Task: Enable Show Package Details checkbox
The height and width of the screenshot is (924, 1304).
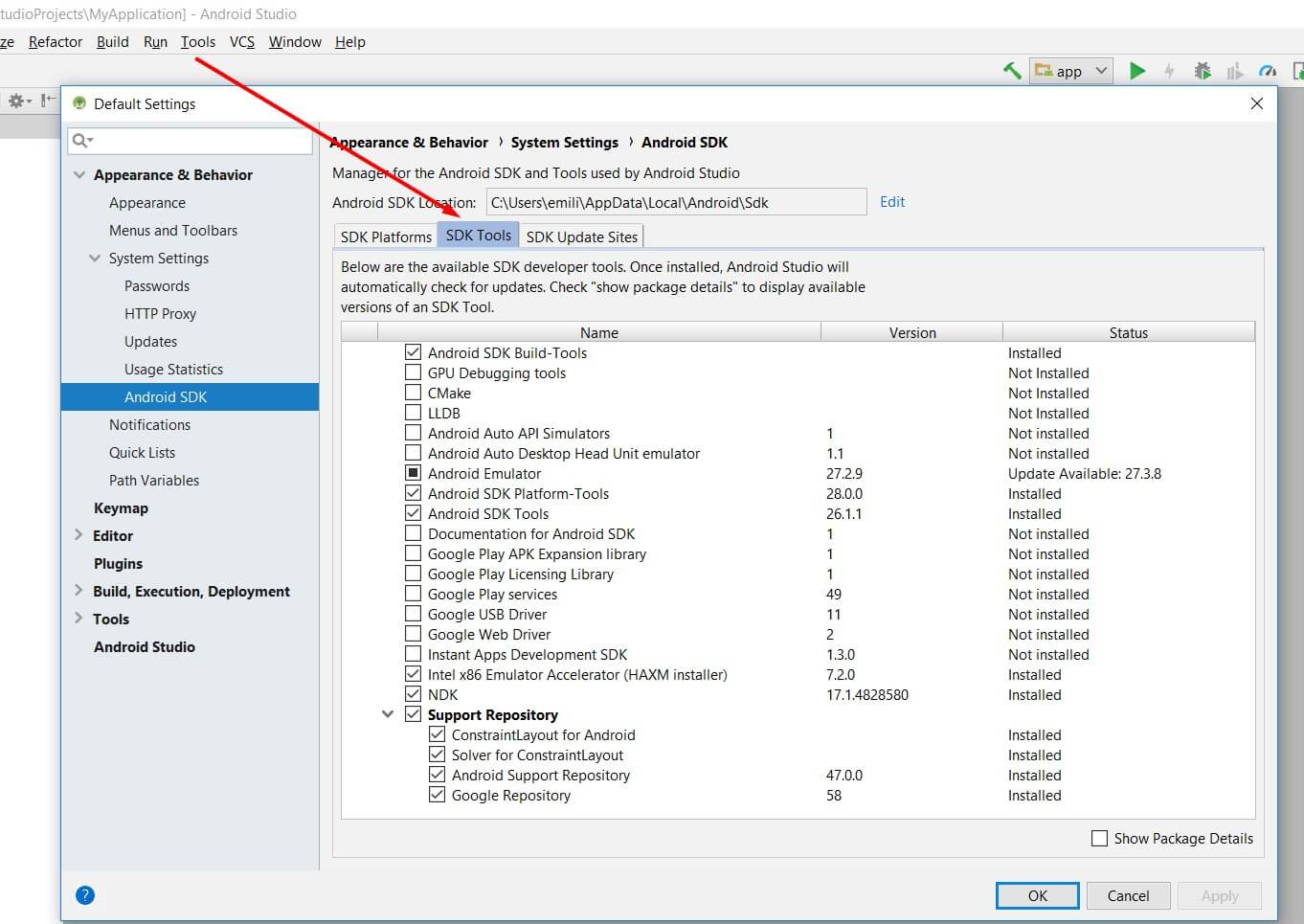Action: click(1099, 838)
